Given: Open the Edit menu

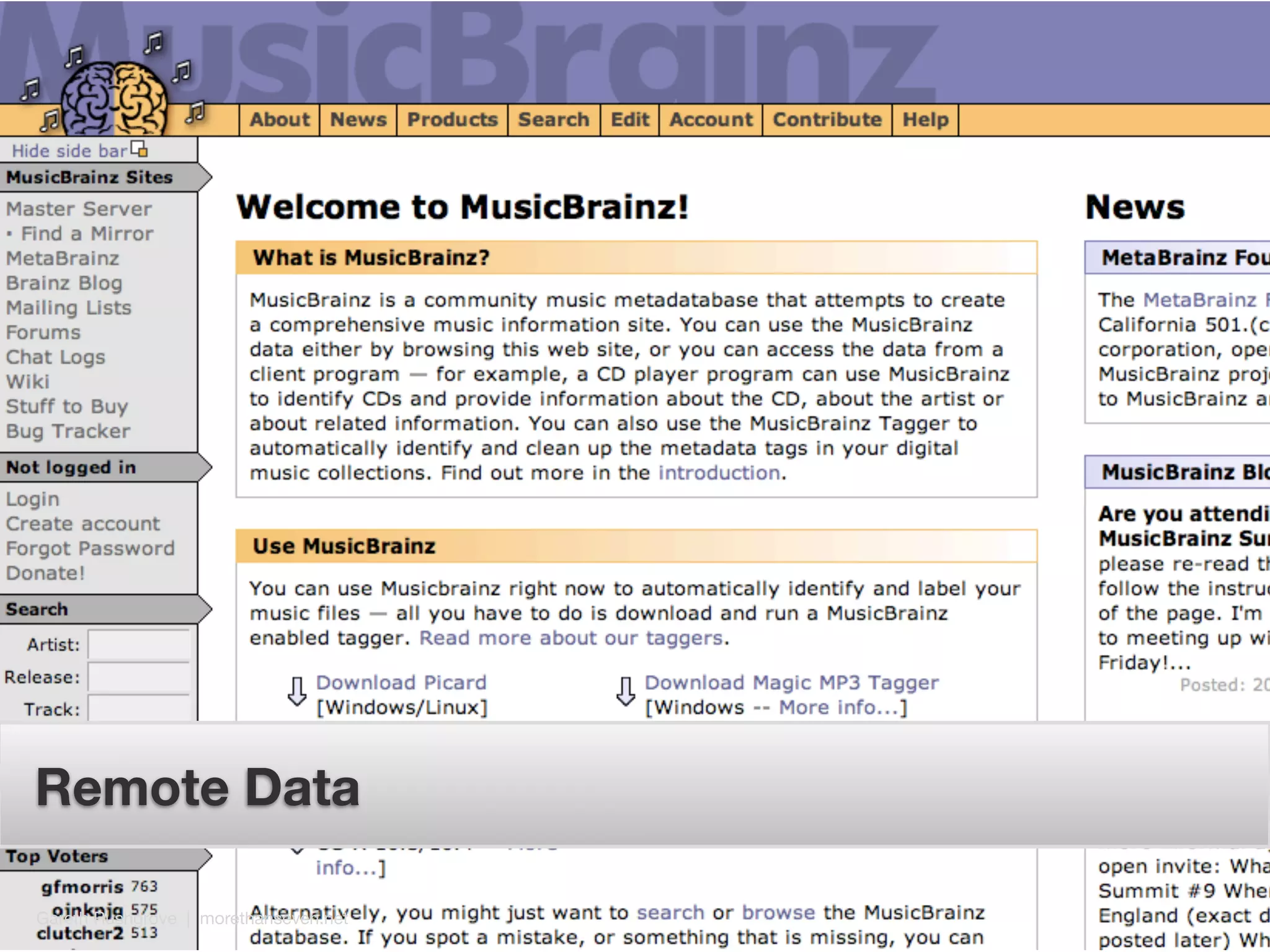Looking at the screenshot, I should click(630, 120).
